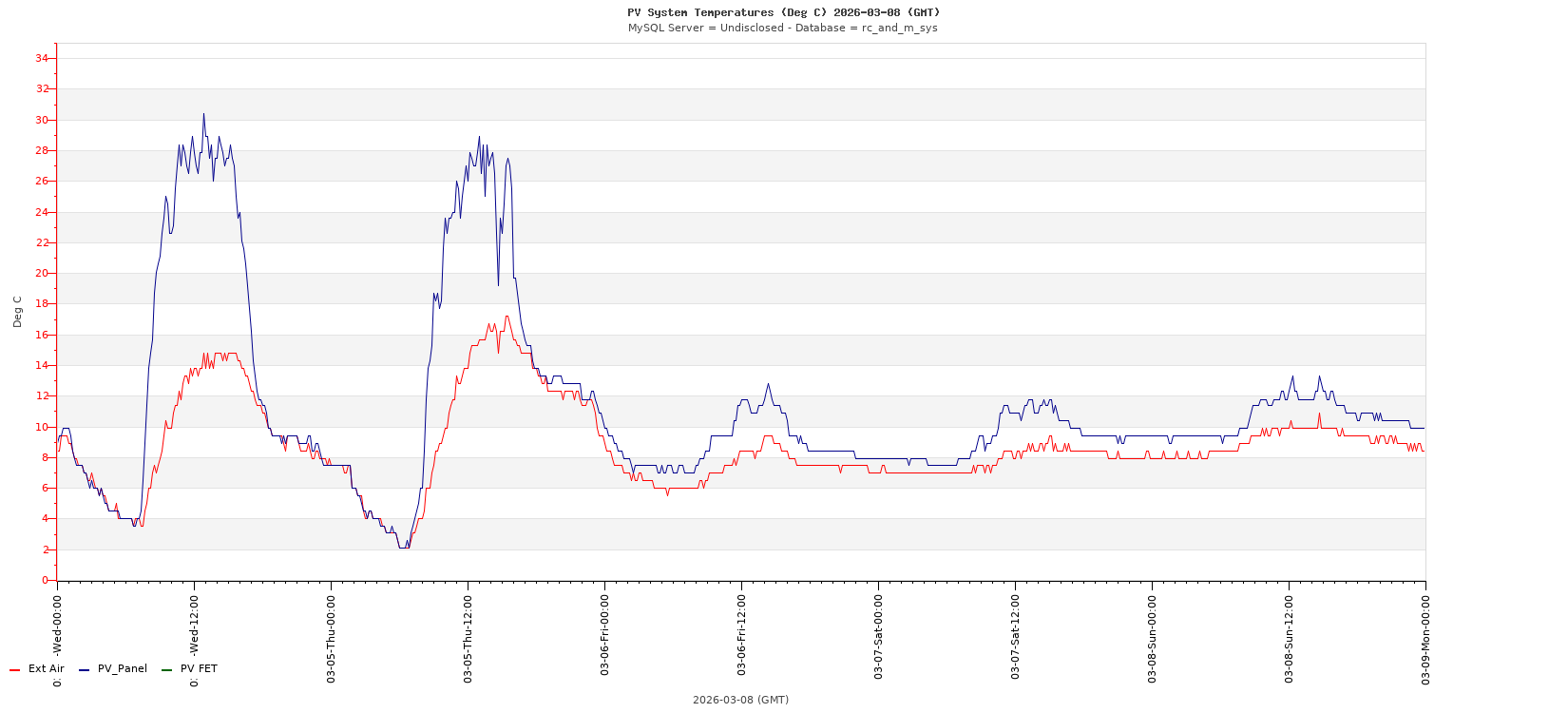
Task: Click the green PV FET legend swatch
Action: point(166,670)
